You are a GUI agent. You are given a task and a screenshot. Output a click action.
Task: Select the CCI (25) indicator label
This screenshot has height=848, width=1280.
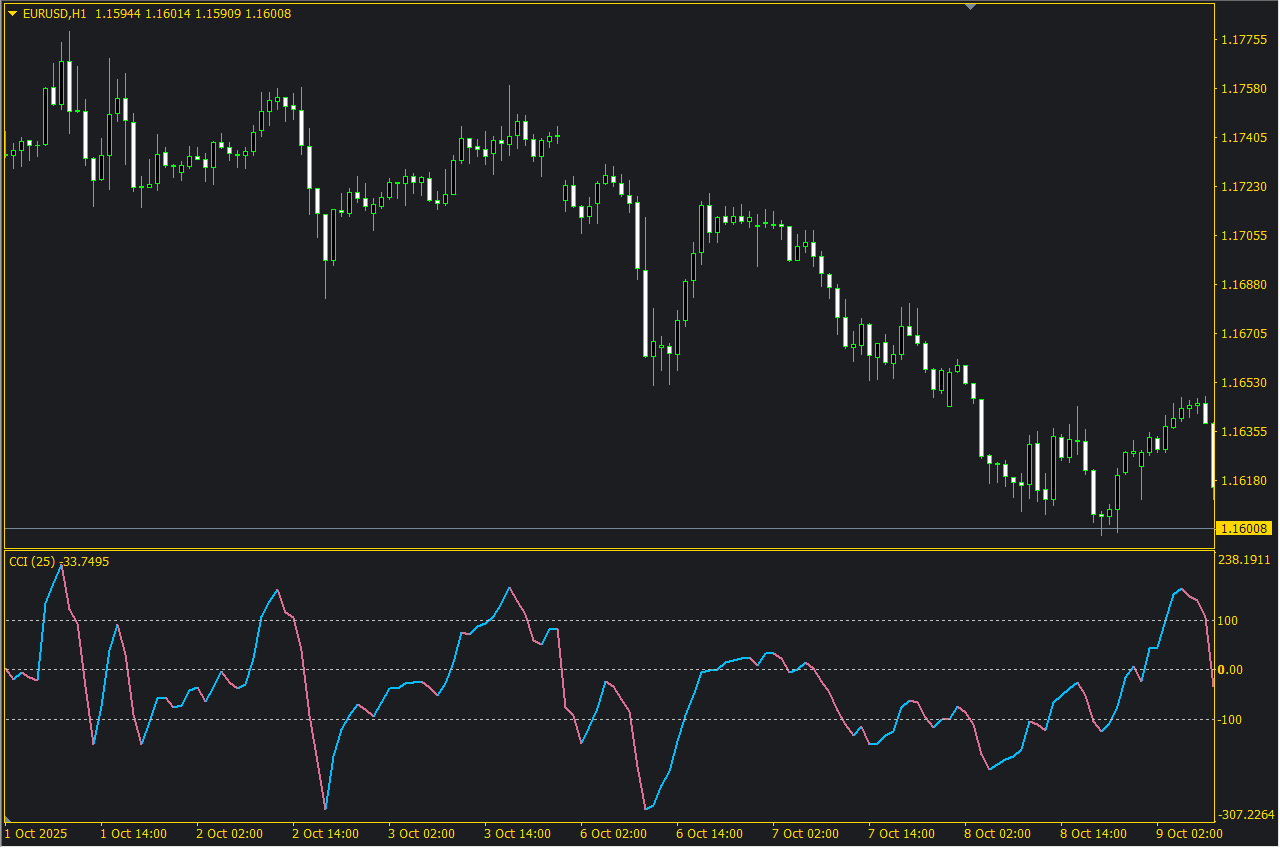(32, 562)
